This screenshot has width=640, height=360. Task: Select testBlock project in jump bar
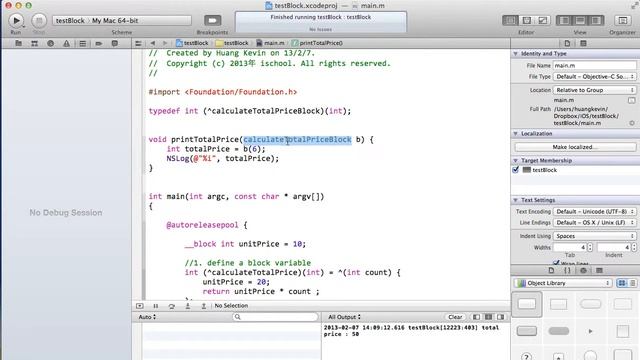(192, 43)
